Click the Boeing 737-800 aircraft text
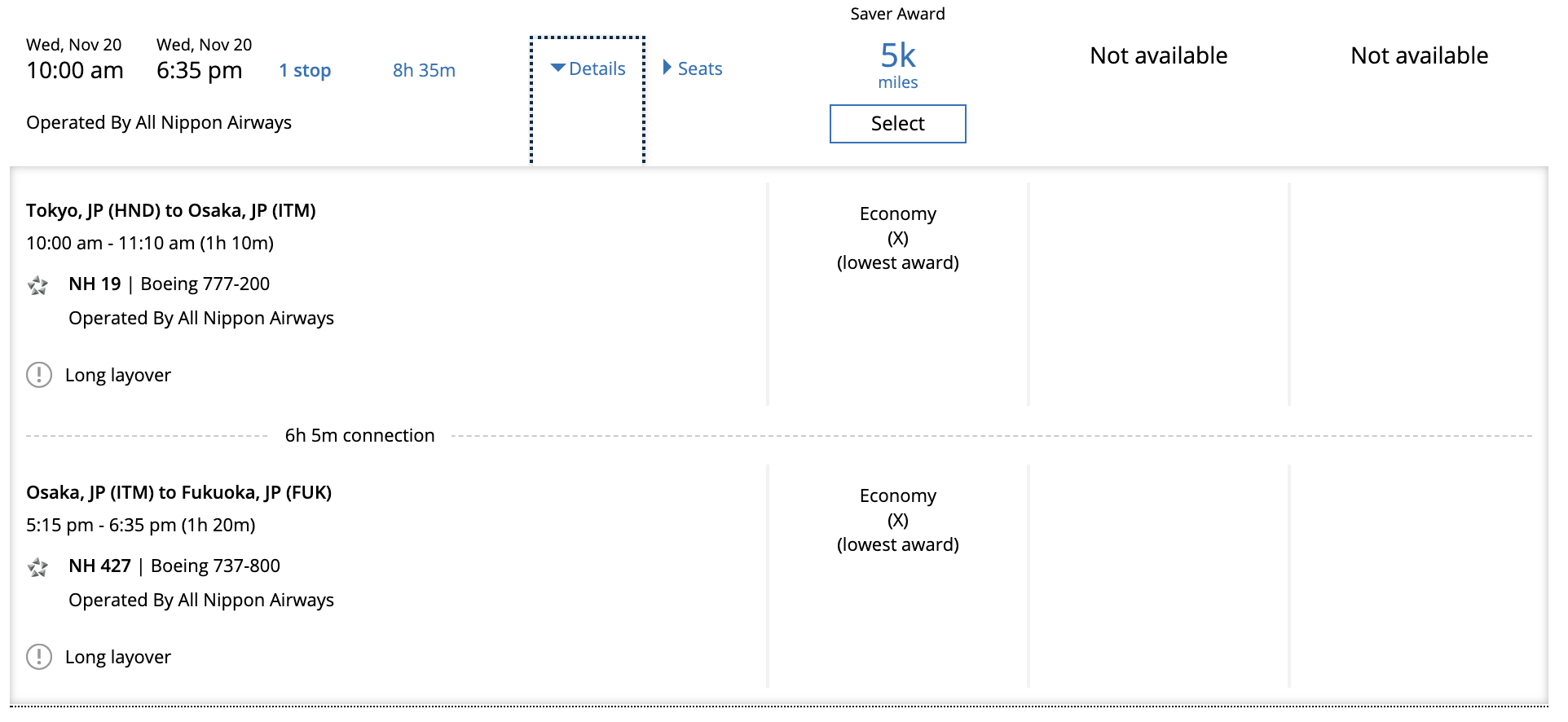 pos(215,566)
